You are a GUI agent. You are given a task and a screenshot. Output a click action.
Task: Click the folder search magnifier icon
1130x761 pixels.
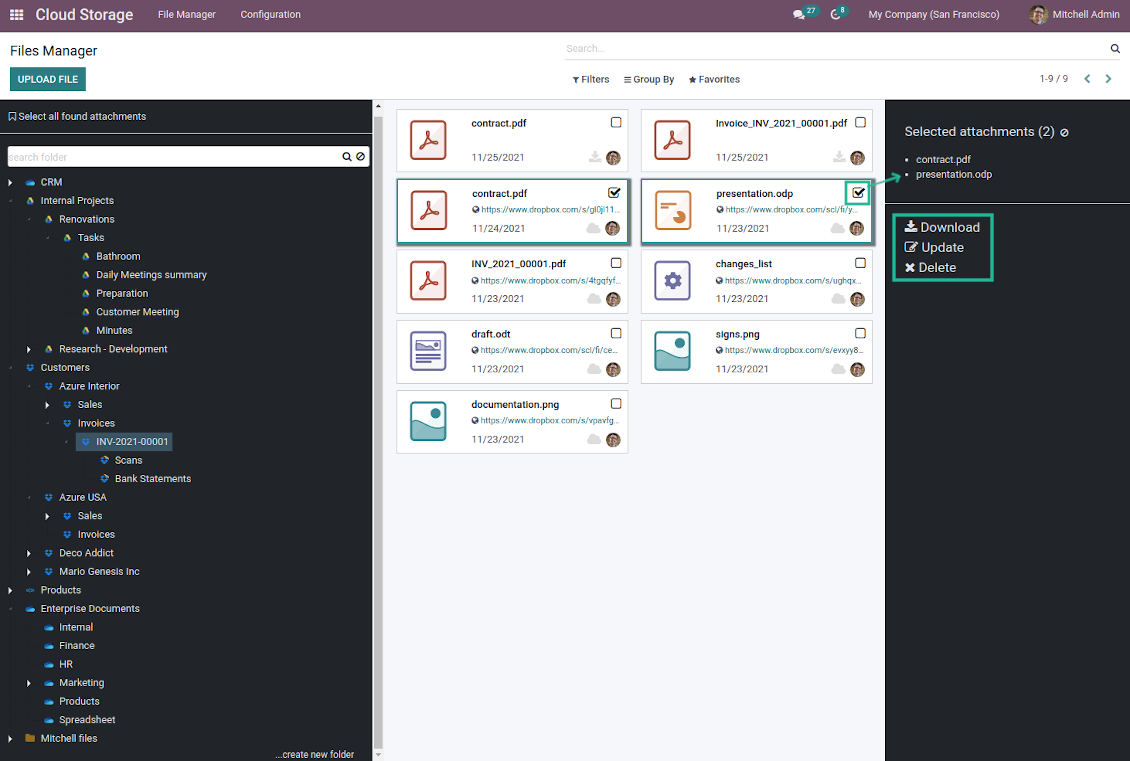(x=347, y=156)
